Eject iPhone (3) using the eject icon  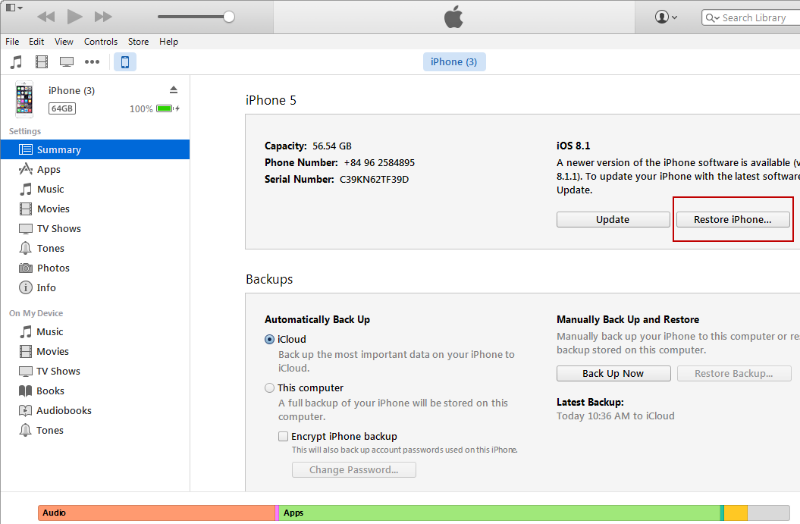pyautogui.click(x=173, y=90)
